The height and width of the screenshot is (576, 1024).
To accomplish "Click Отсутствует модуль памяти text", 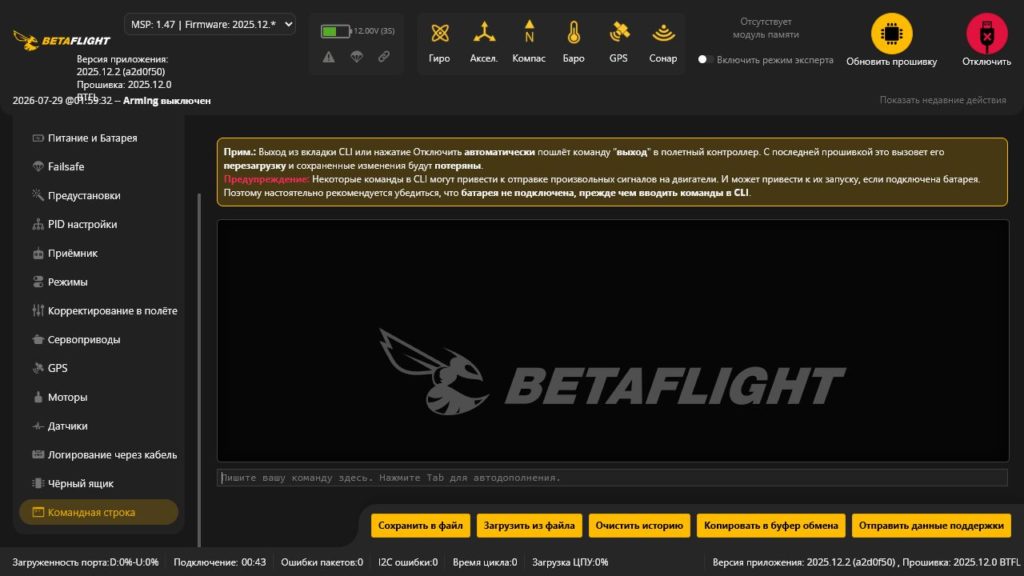I will [765, 28].
